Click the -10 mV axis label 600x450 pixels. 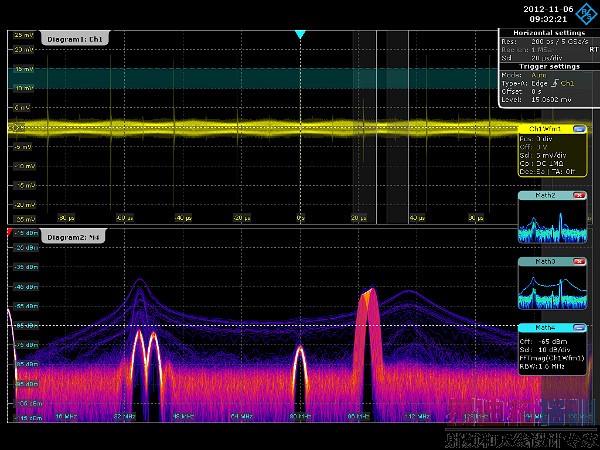(24, 166)
